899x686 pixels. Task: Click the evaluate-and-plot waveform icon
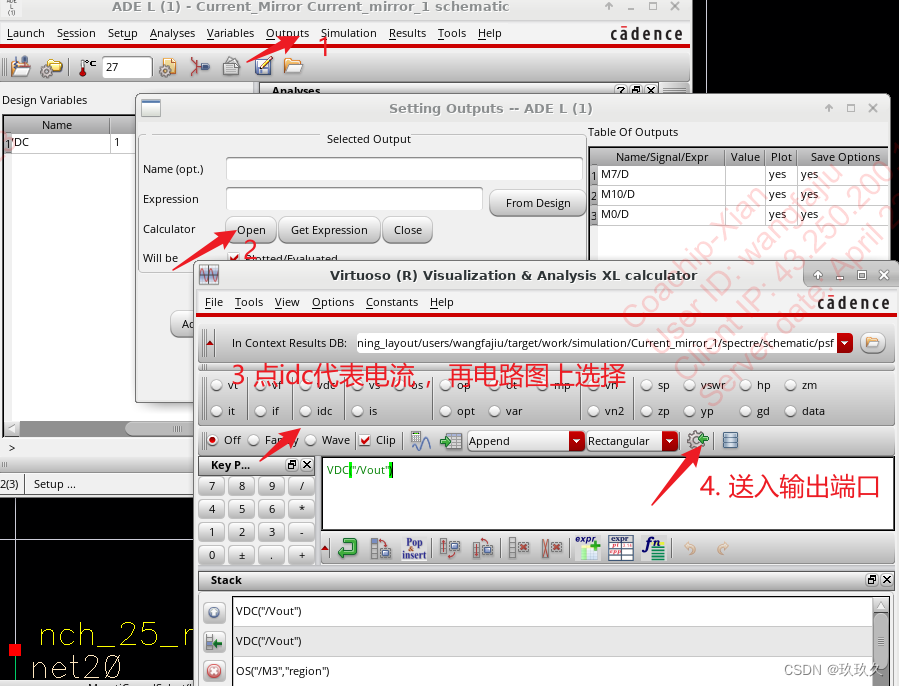[421, 441]
